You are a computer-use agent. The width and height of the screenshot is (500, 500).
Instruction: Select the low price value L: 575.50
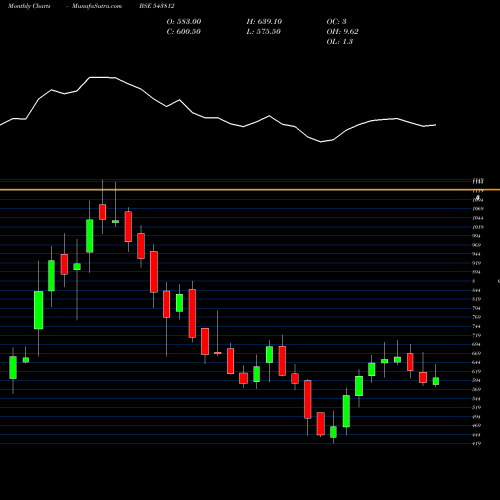pos(264,31)
